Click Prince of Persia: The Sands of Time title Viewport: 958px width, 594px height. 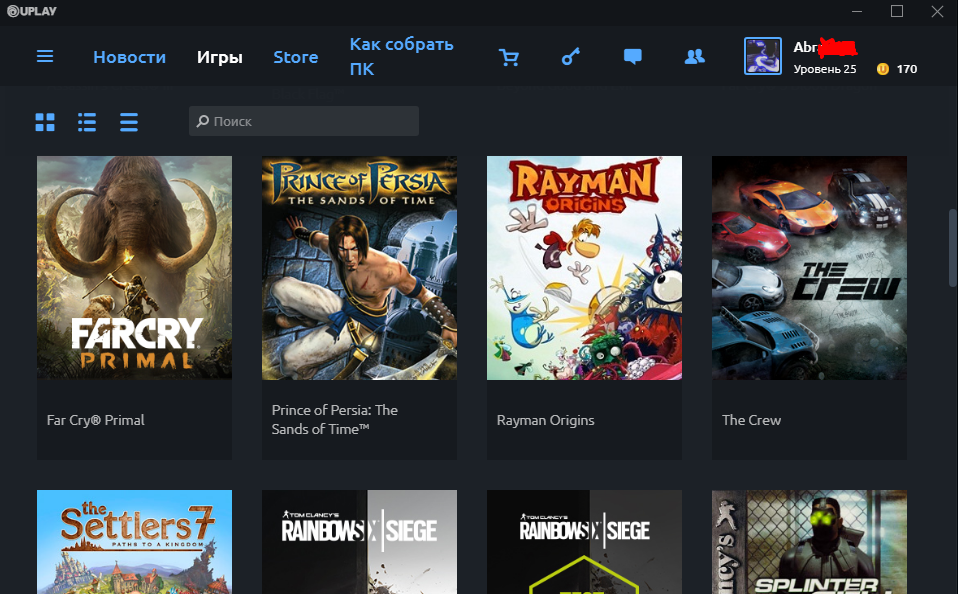tap(335, 419)
